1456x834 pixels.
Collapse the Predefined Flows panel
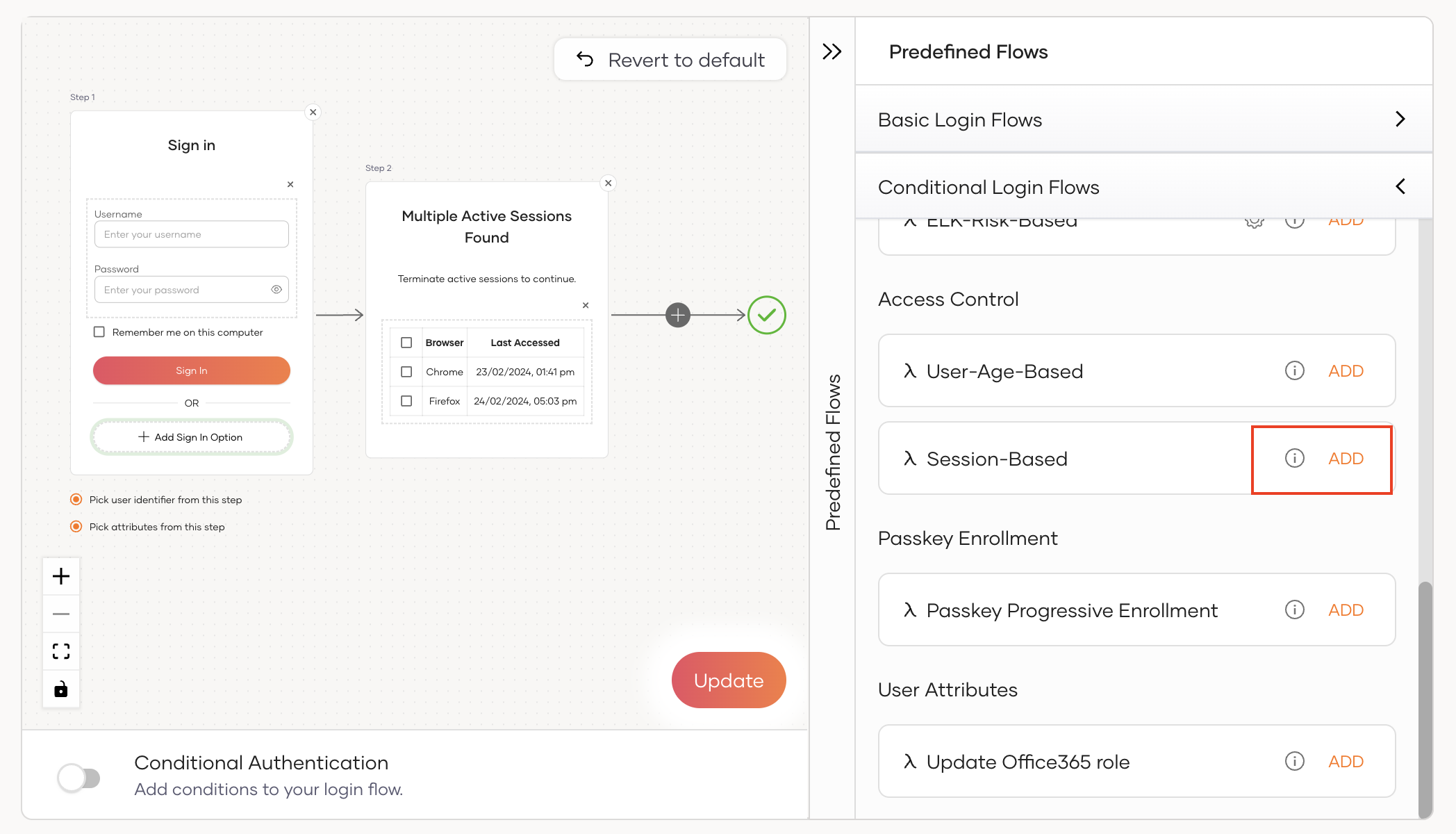[832, 51]
